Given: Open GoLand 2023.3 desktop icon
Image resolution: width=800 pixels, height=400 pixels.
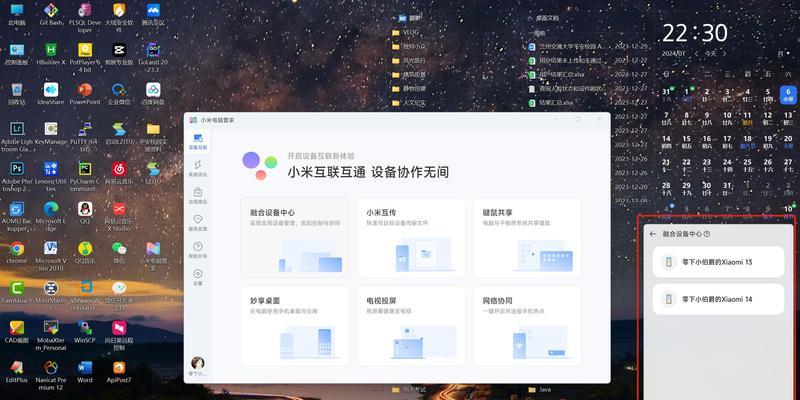Looking at the screenshot, I should 153,57.
